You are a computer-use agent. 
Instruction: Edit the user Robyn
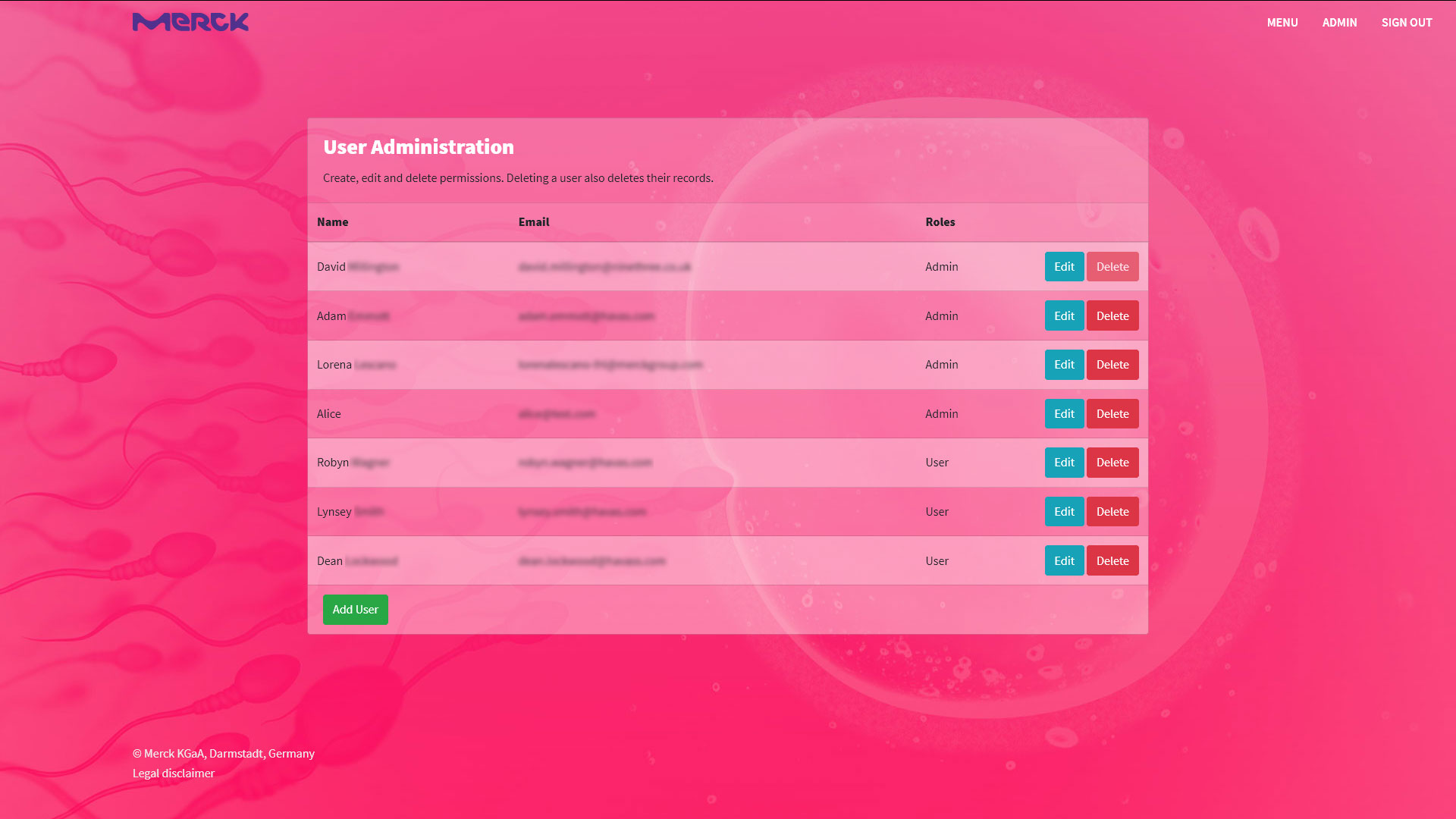click(x=1064, y=462)
